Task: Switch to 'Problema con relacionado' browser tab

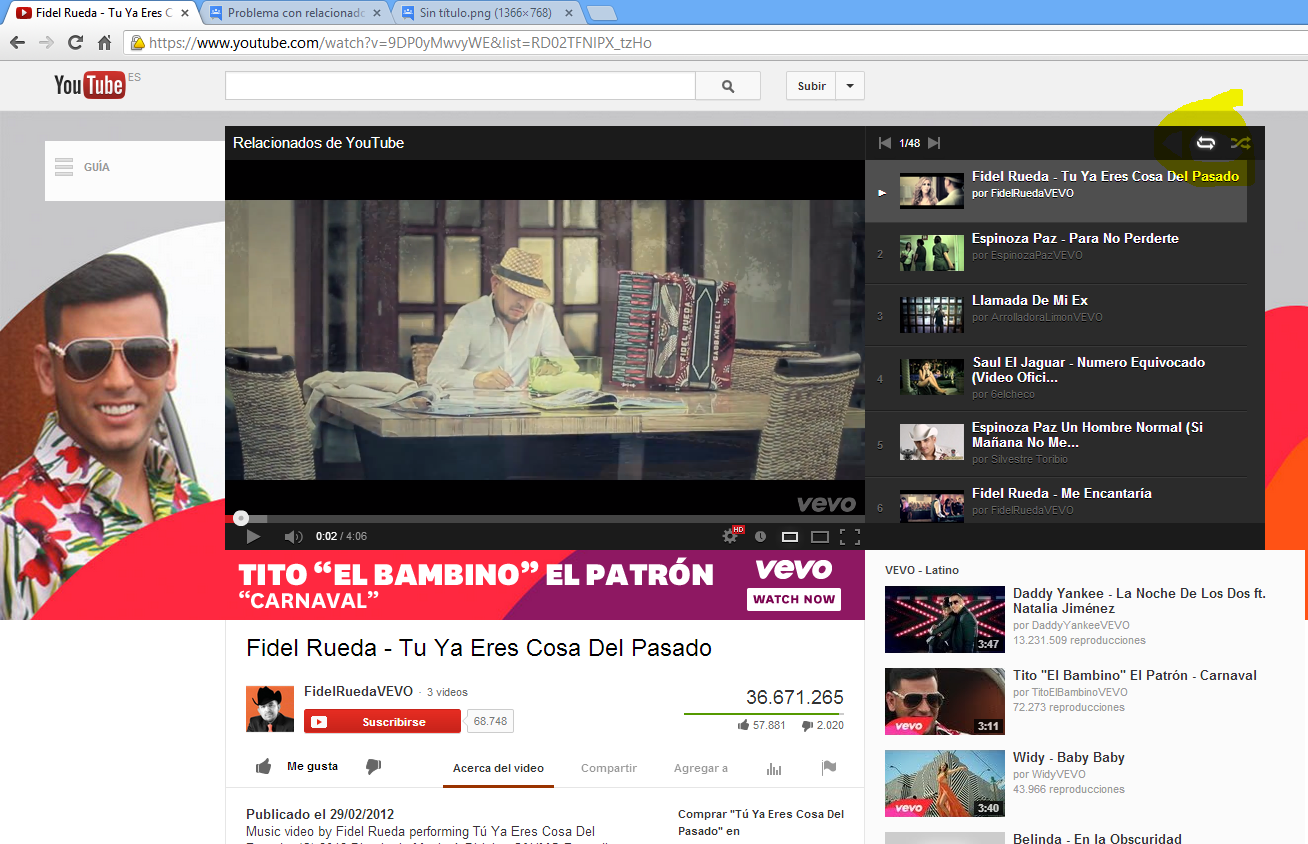Action: [x=295, y=13]
